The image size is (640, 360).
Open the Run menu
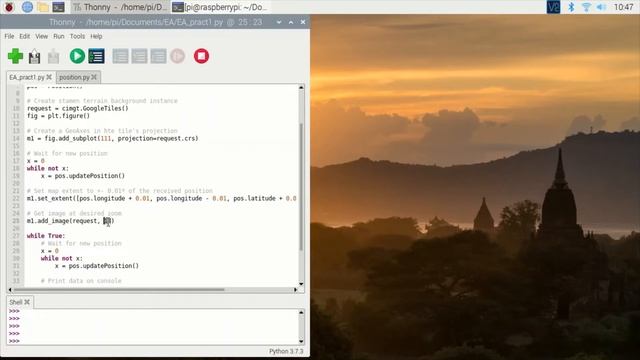coord(59,36)
